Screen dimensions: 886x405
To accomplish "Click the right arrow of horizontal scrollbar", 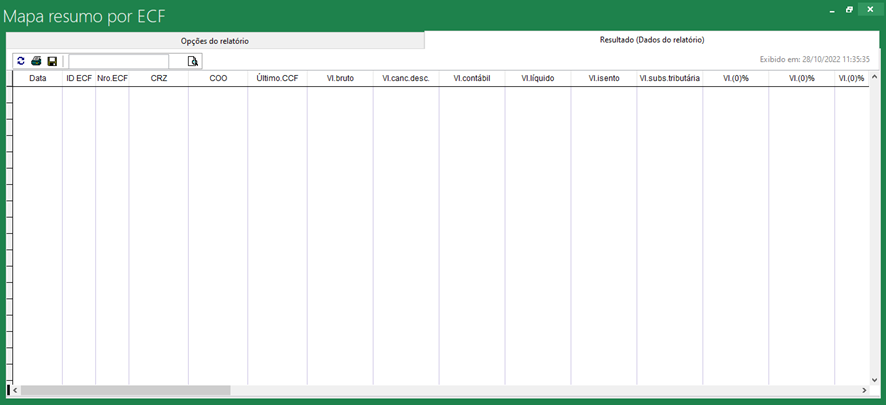I will pyautogui.click(x=863, y=390).
